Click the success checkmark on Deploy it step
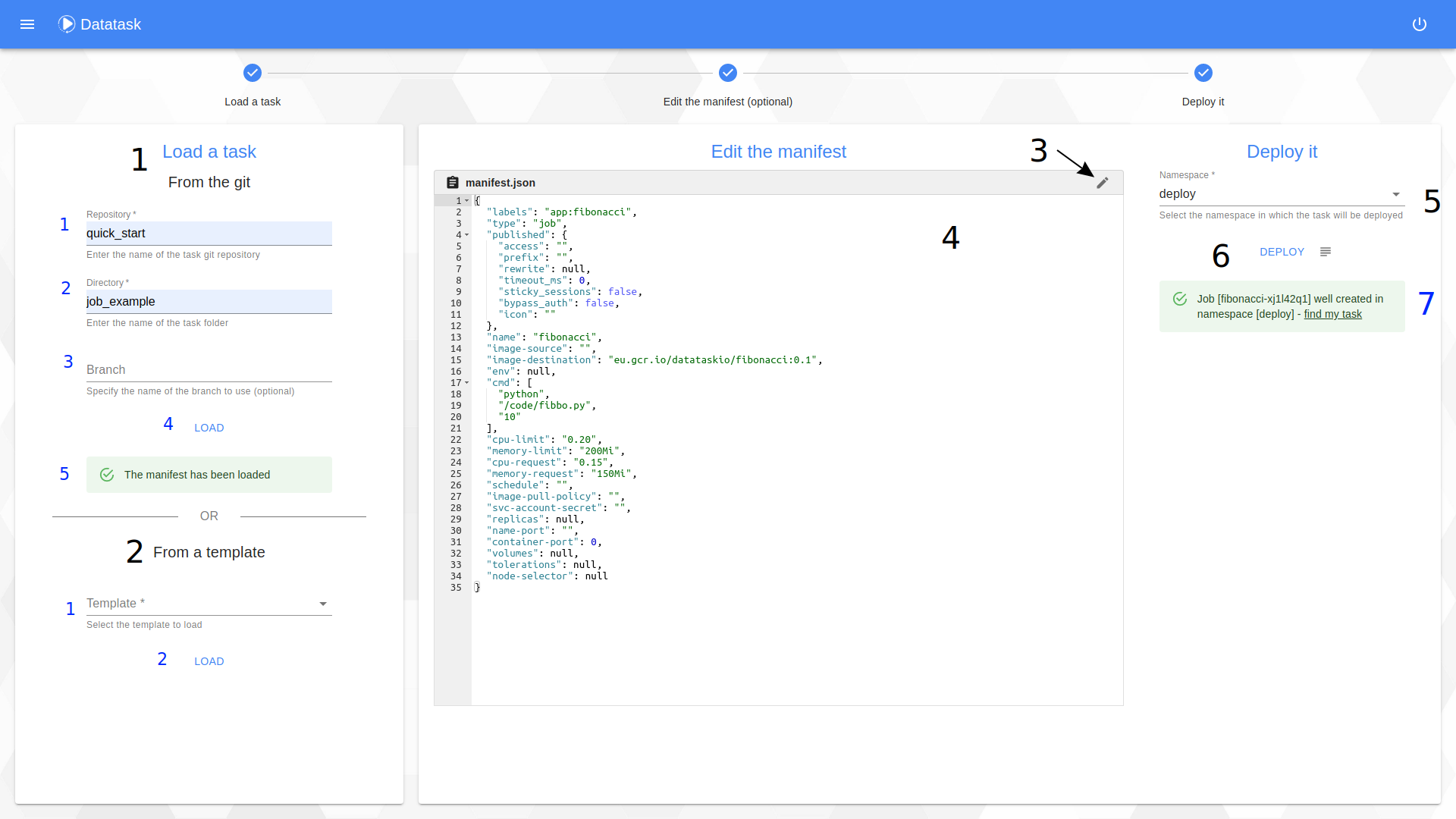Screen dimensions: 1456x819 tap(1203, 72)
